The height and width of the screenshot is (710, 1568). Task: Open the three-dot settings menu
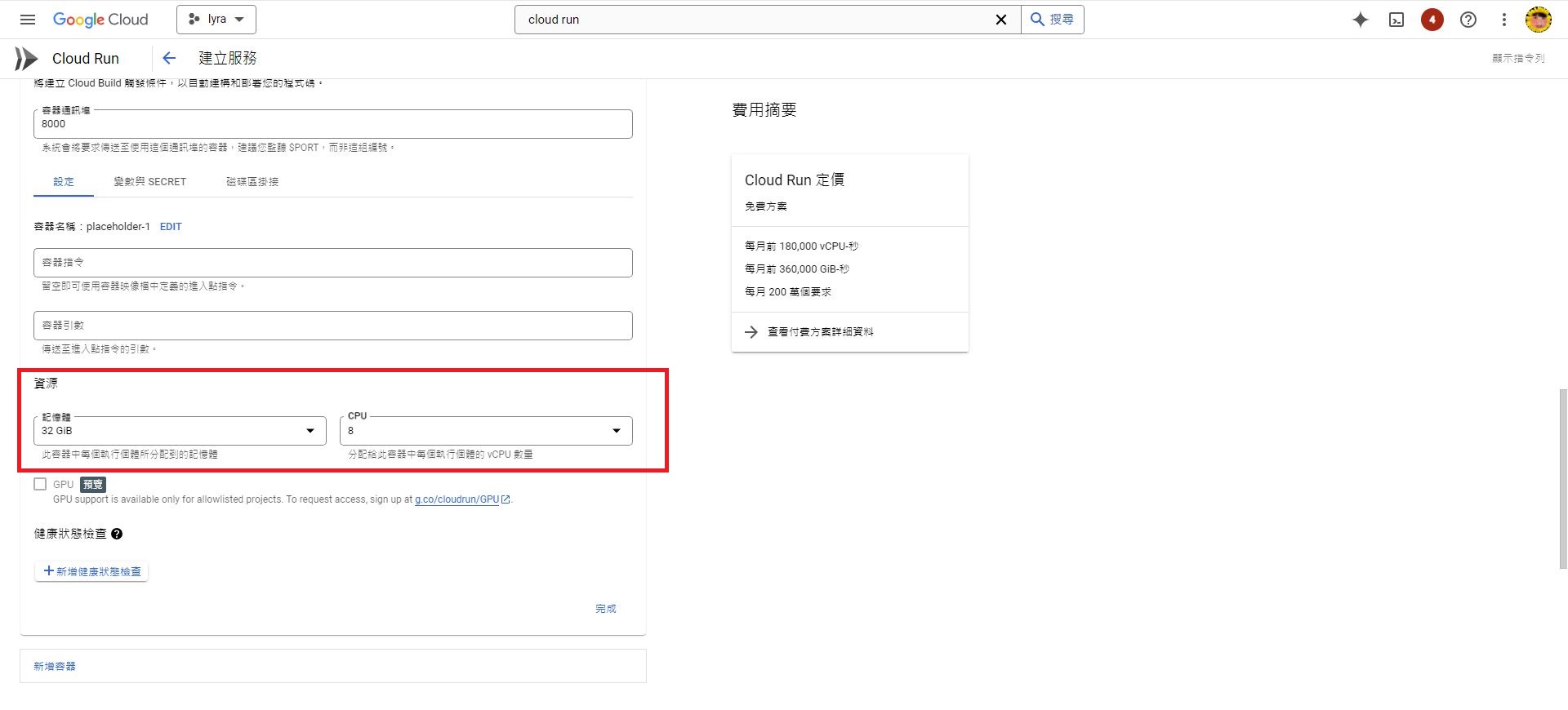pos(1504,20)
